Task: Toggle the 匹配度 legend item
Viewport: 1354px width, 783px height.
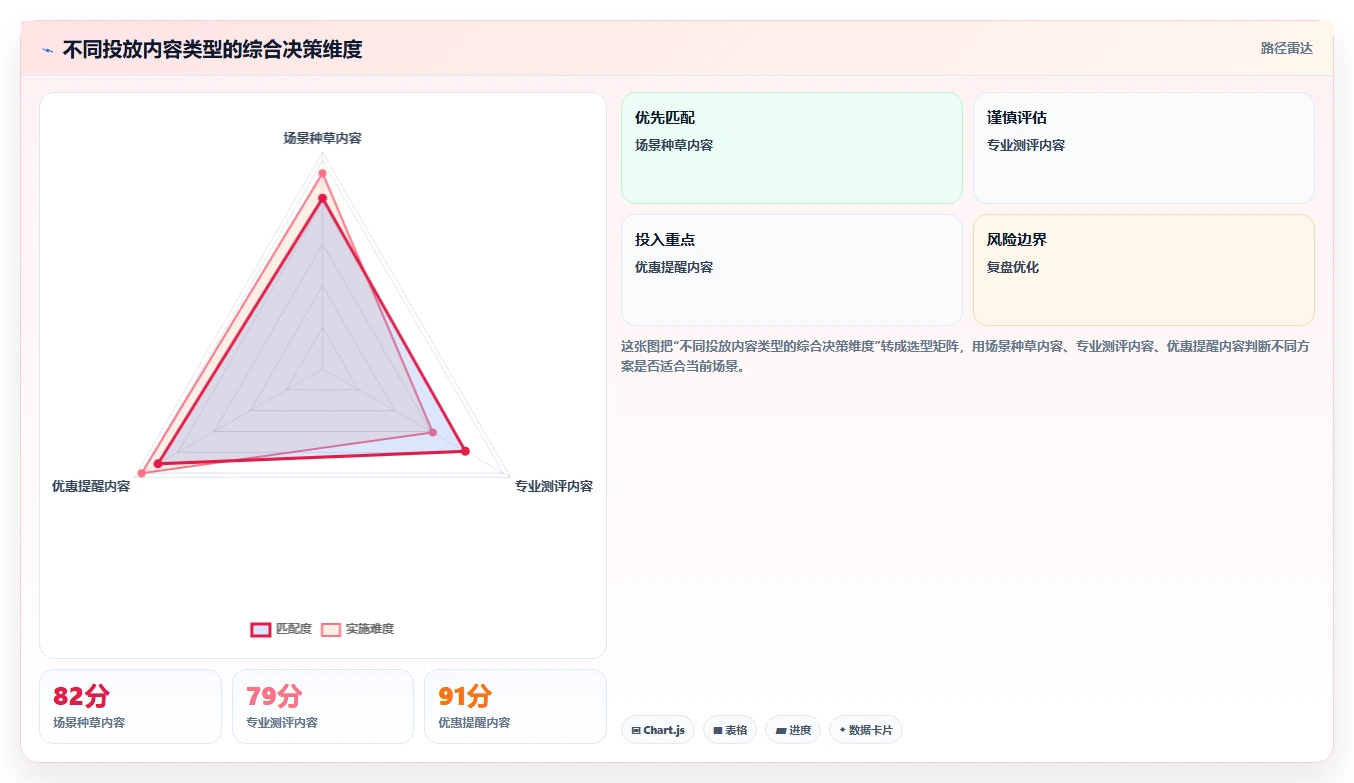Action: coord(281,629)
